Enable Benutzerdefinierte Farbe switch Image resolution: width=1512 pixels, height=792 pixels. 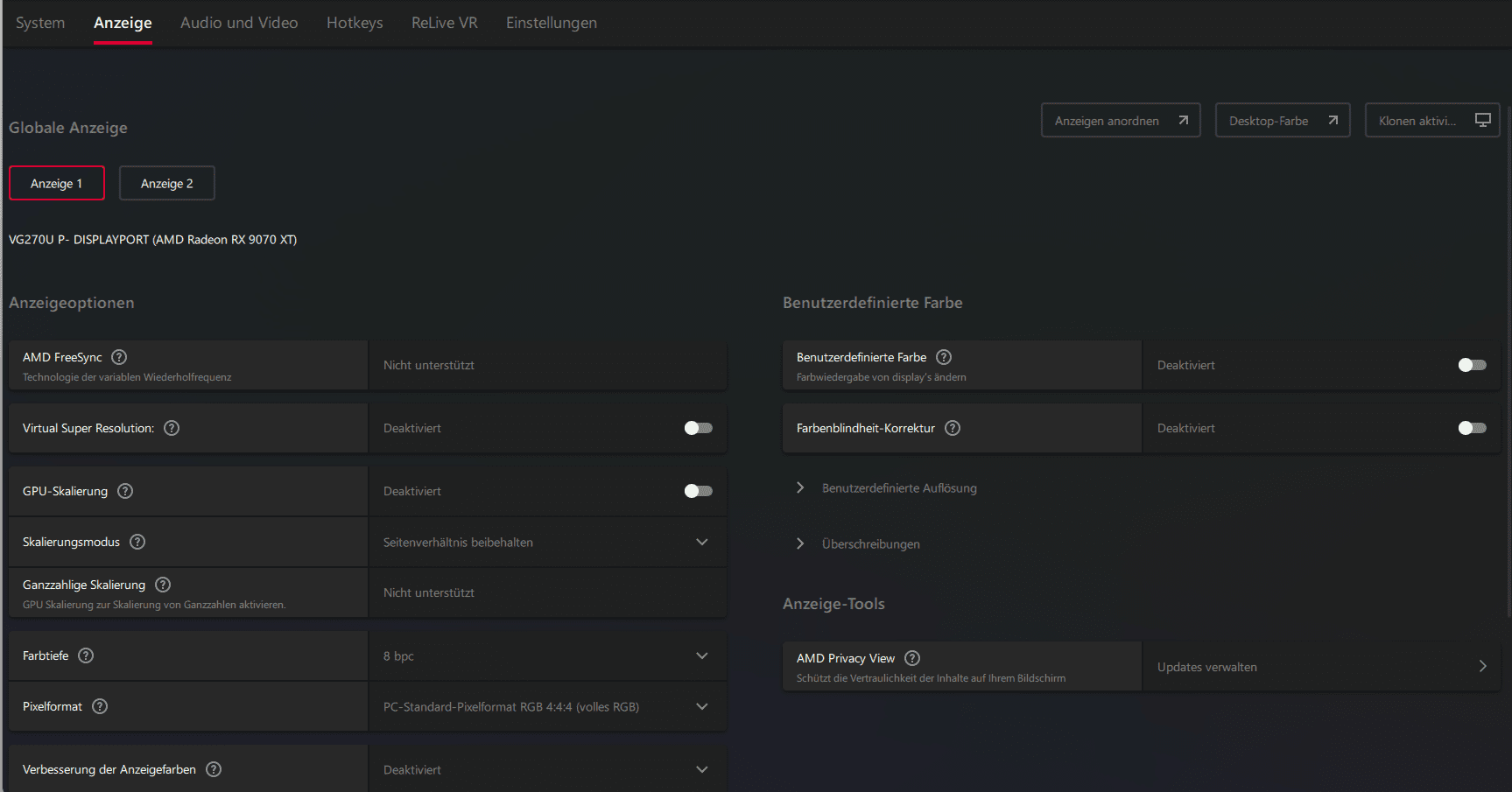coord(1473,365)
